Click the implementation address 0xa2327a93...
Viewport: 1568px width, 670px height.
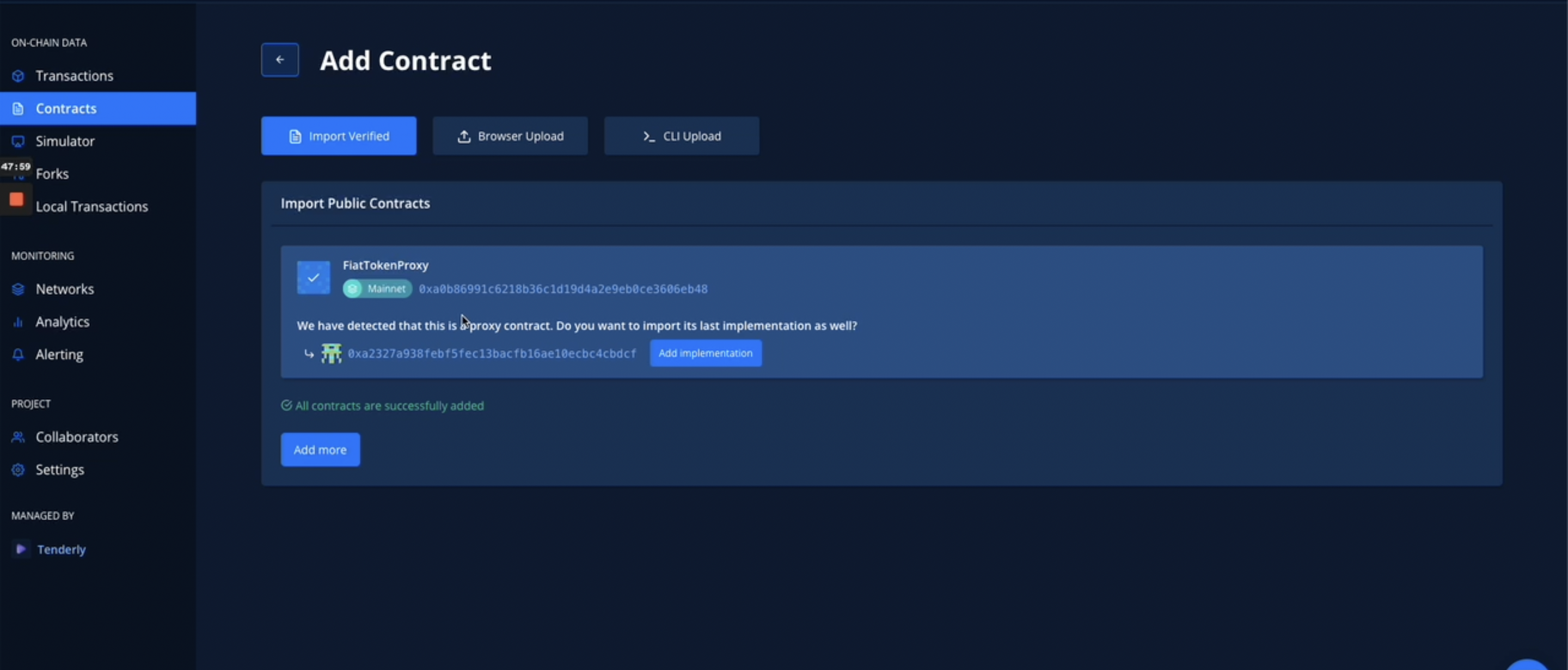point(492,354)
